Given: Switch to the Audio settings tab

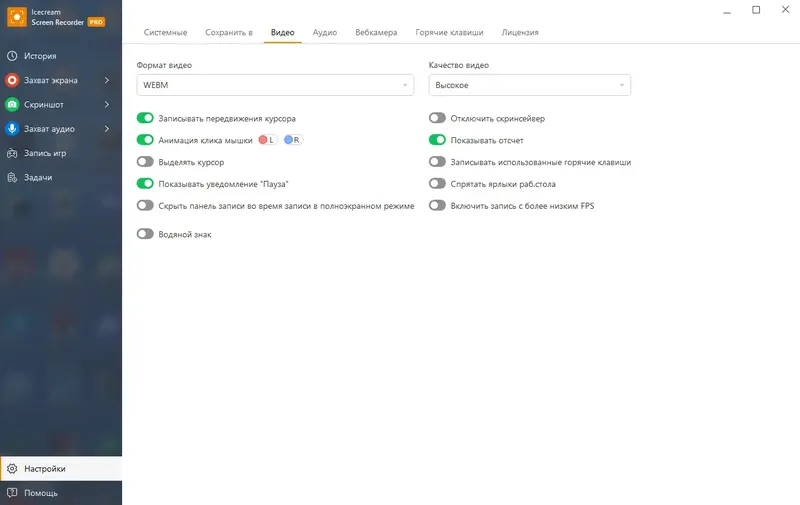Looking at the screenshot, I should [324, 33].
